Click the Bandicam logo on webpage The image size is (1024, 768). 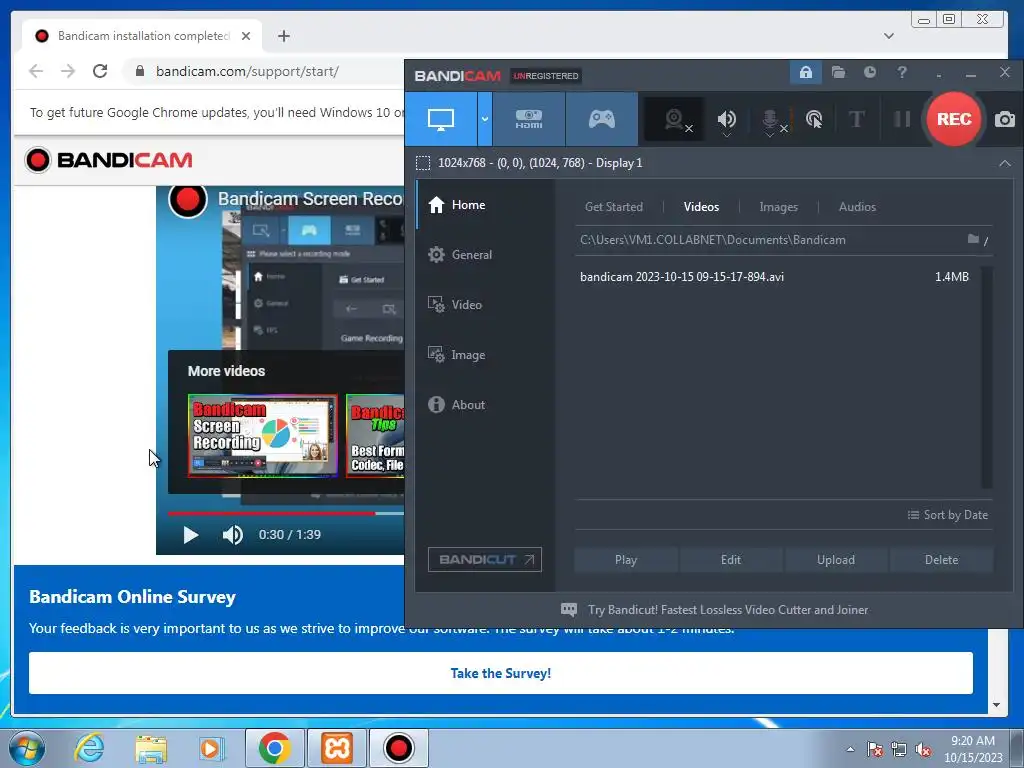tap(108, 160)
